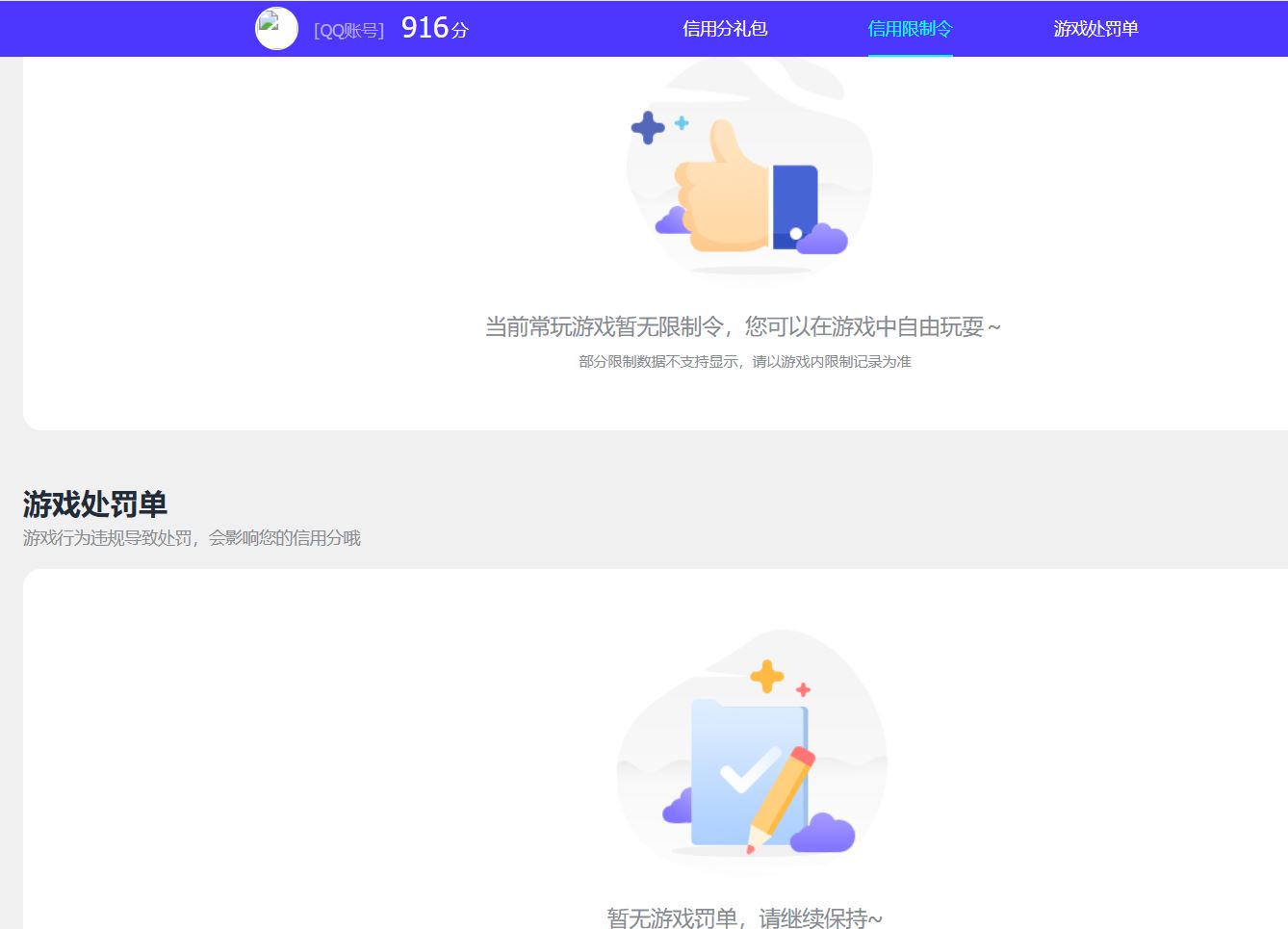Go to the 游戏处罚单 navigation tab

1095,29
